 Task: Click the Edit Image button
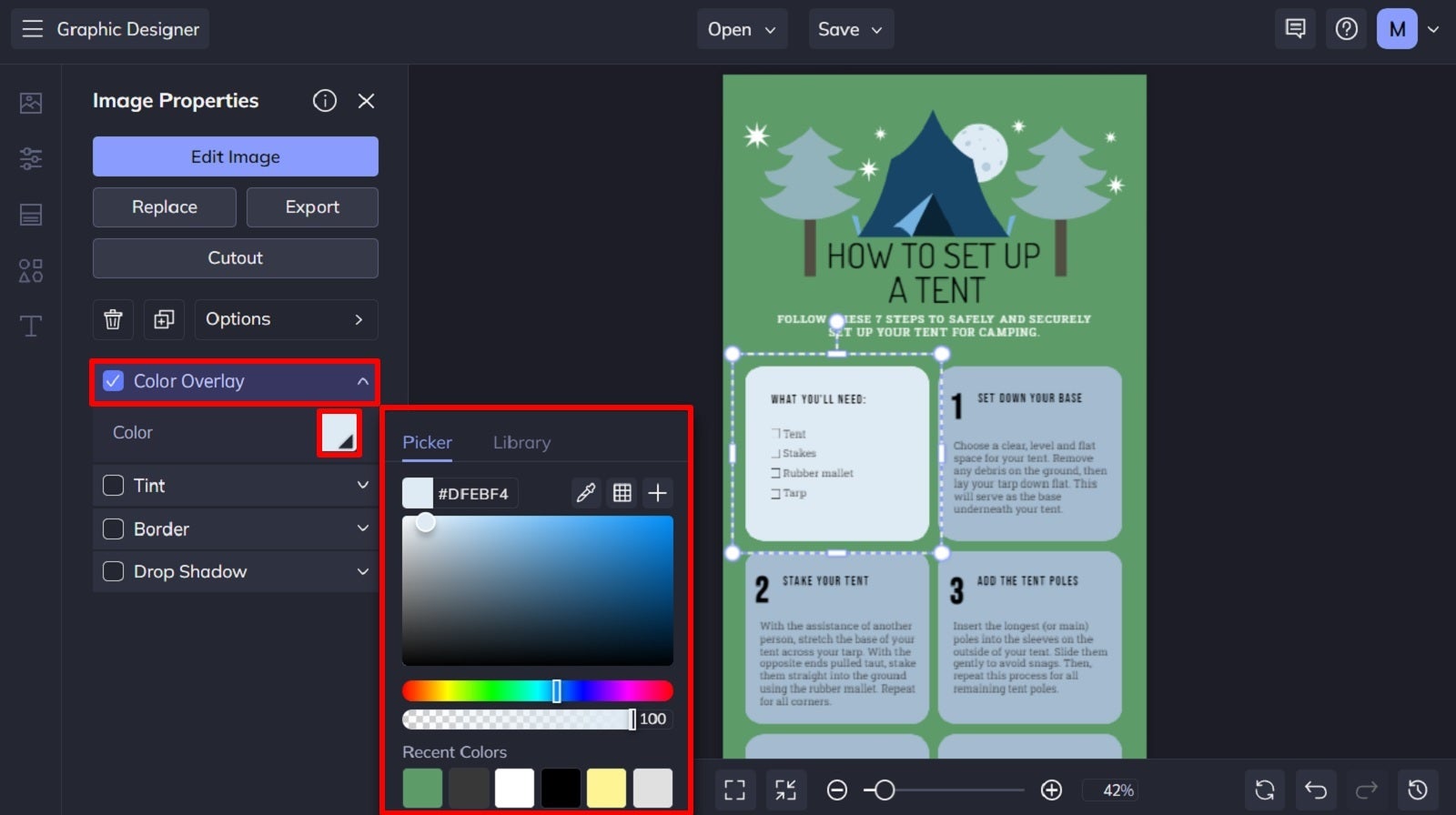click(236, 156)
